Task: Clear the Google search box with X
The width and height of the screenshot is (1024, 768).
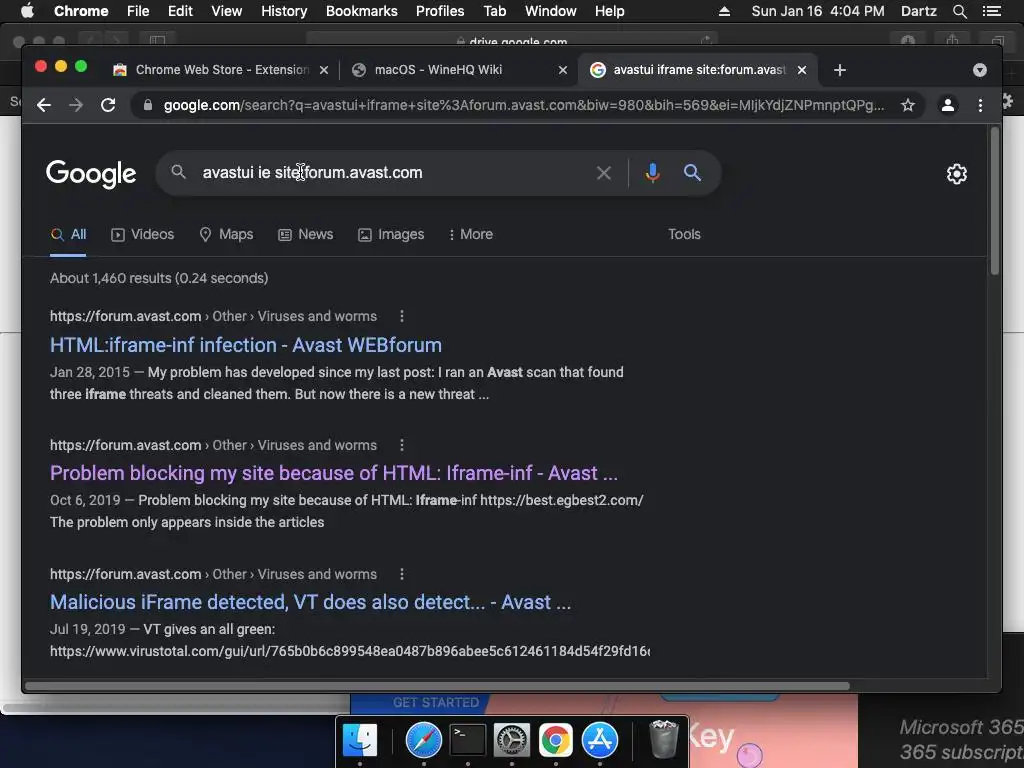Action: pyautogui.click(x=604, y=173)
